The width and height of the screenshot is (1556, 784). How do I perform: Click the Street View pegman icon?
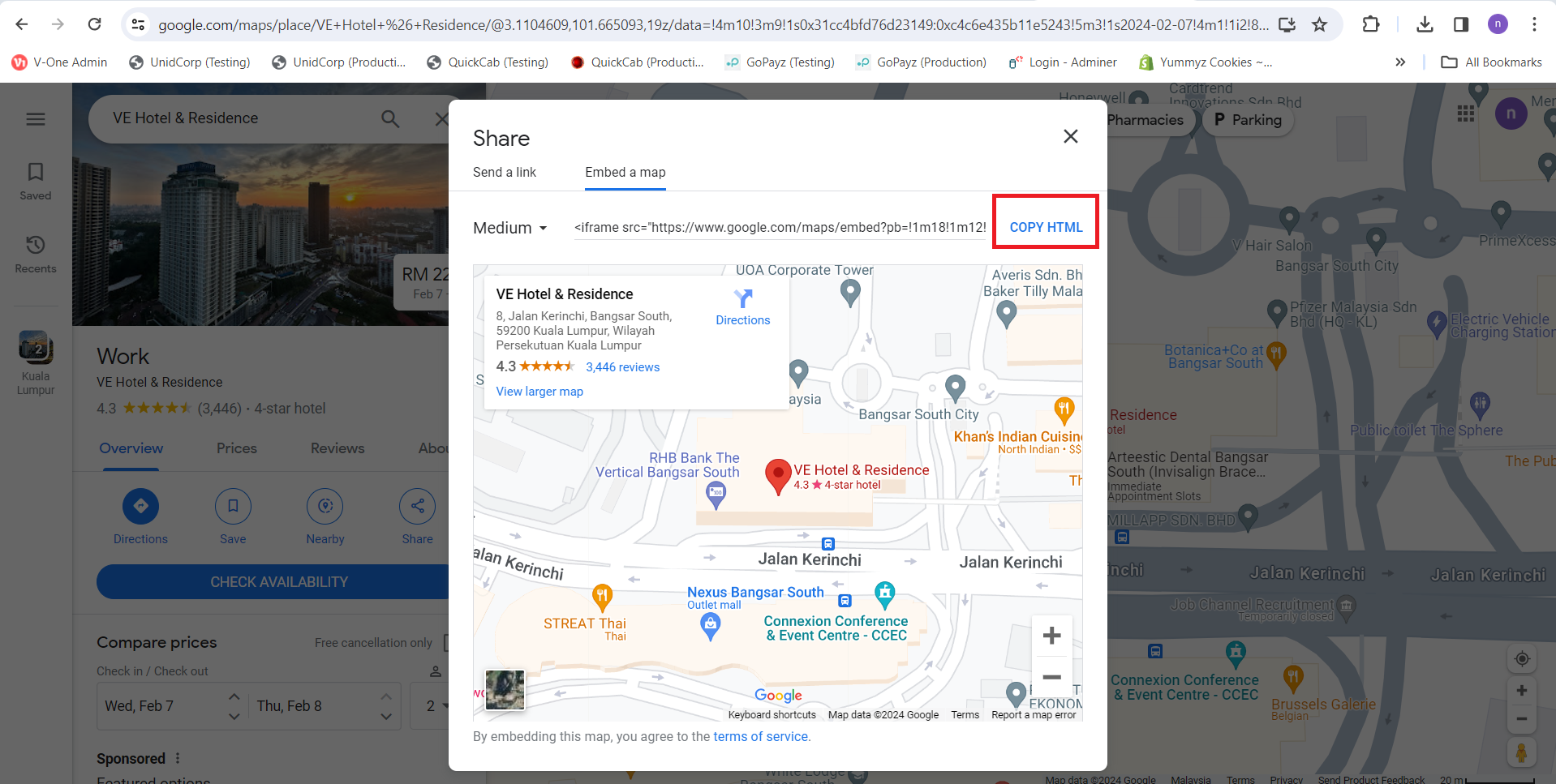pos(1522,752)
